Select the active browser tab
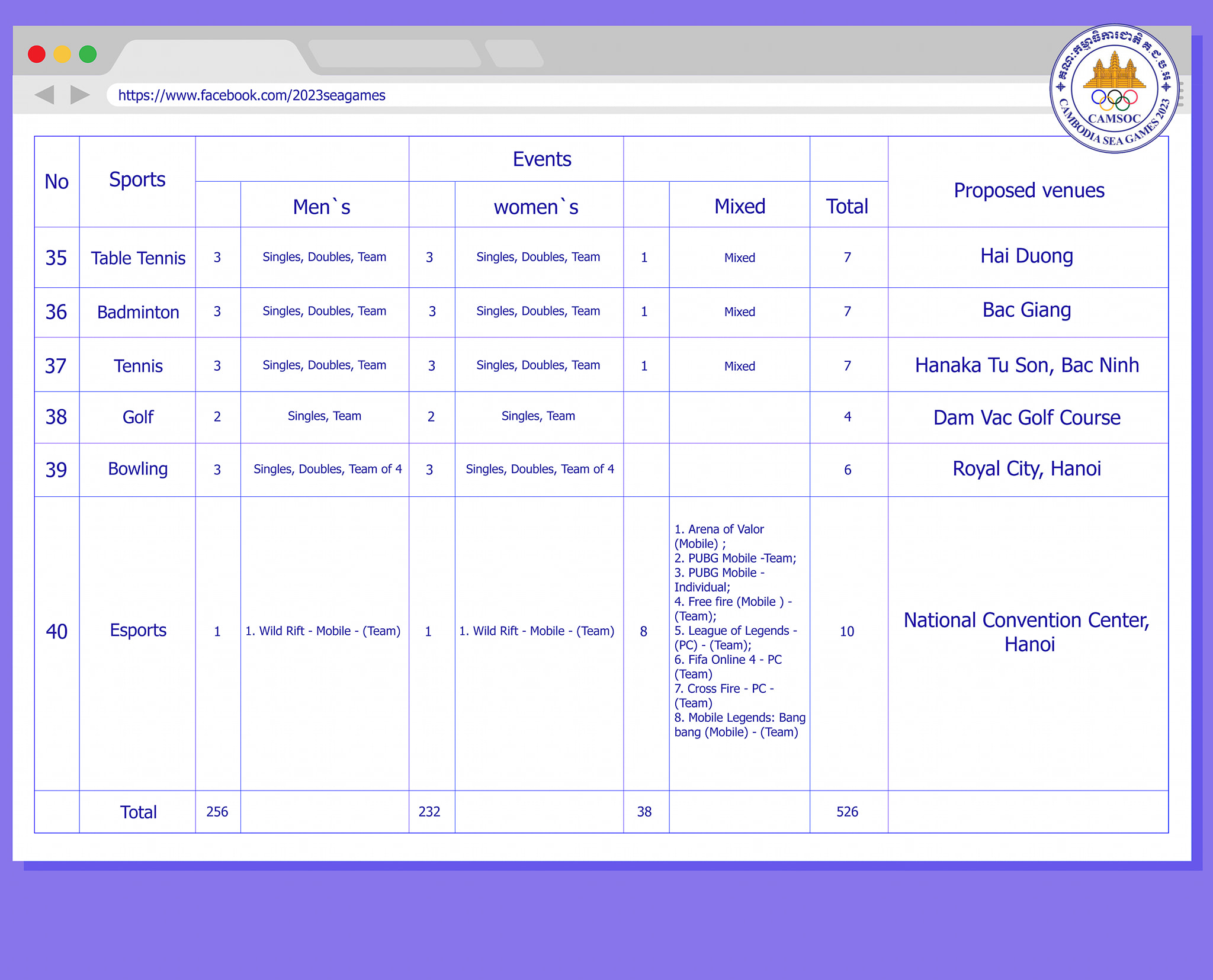The height and width of the screenshot is (980, 1213). click(x=210, y=57)
